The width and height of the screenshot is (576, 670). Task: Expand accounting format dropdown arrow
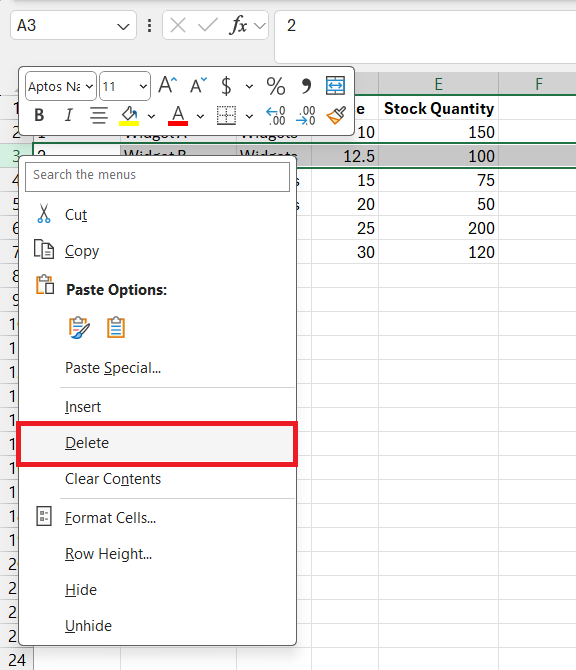coord(249,87)
